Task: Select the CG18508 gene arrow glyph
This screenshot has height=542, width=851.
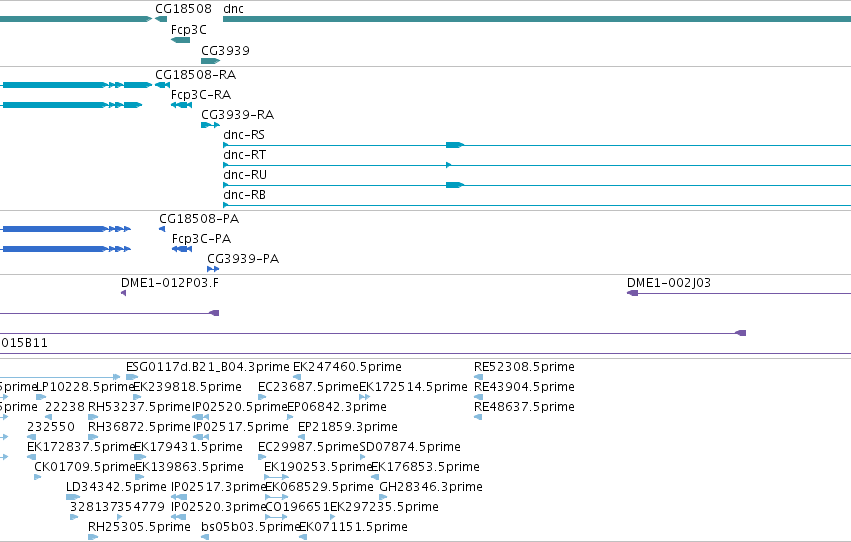Action: coord(161,19)
